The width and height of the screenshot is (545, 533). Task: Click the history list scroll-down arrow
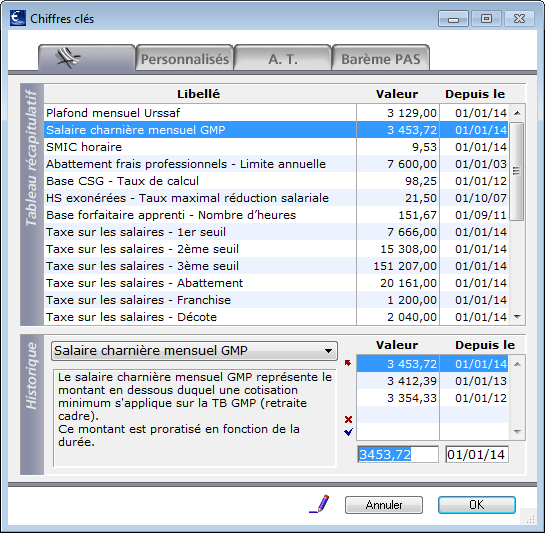(x=517, y=432)
